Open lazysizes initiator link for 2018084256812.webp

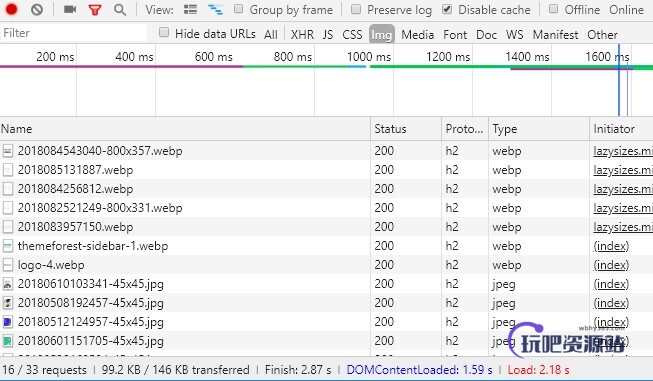[623, 189]
